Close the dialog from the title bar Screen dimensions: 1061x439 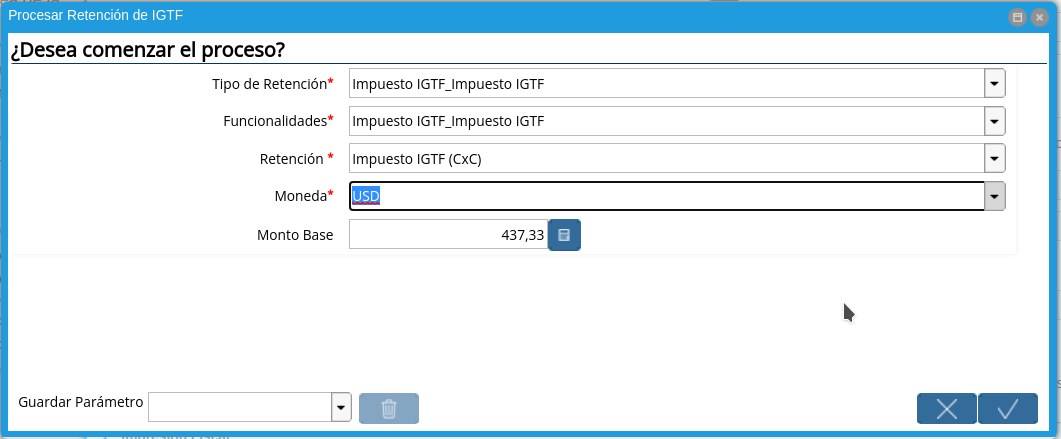coord(1039,17)
